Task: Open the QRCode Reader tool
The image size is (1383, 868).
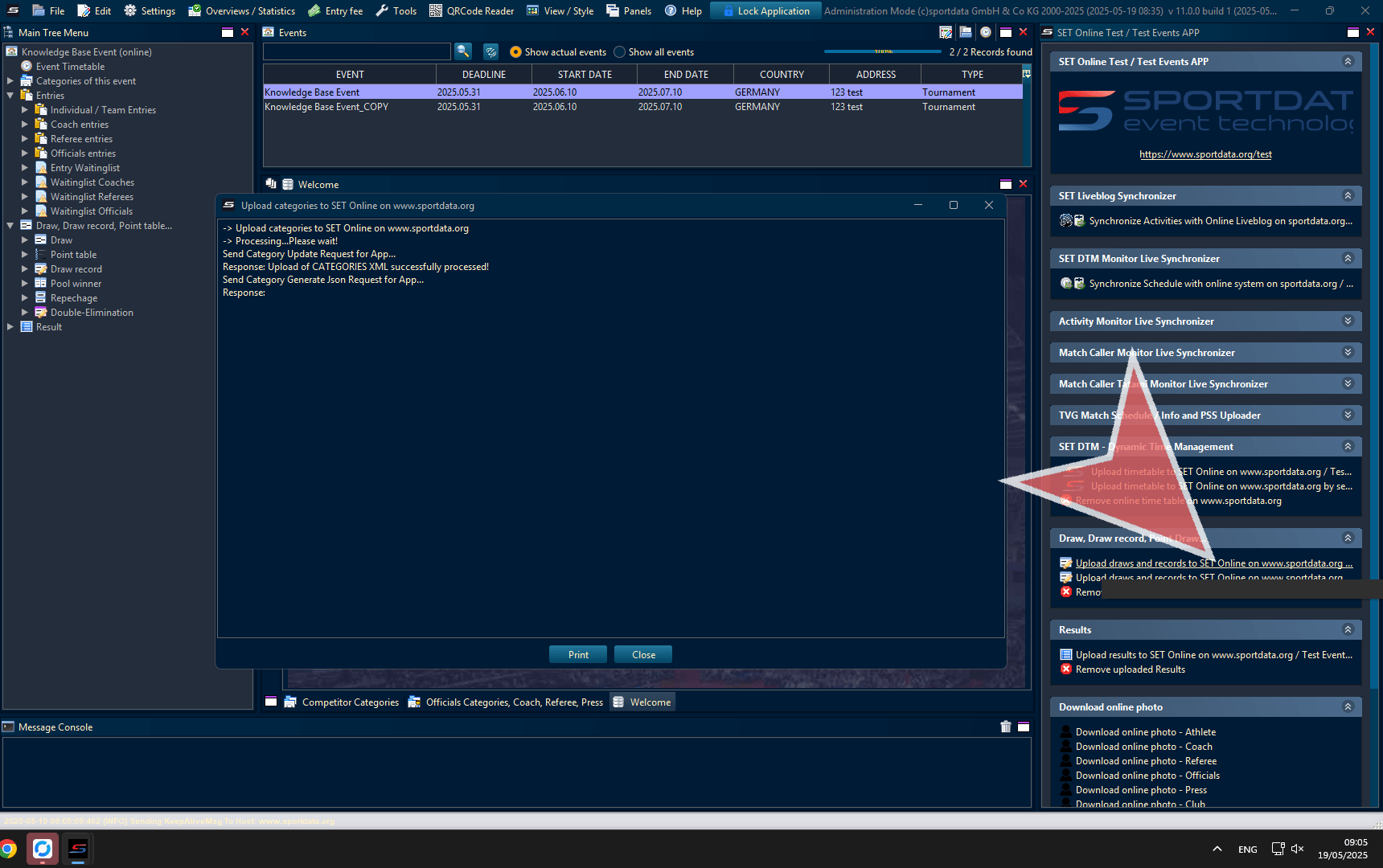Action: click(x=471, y=10)
